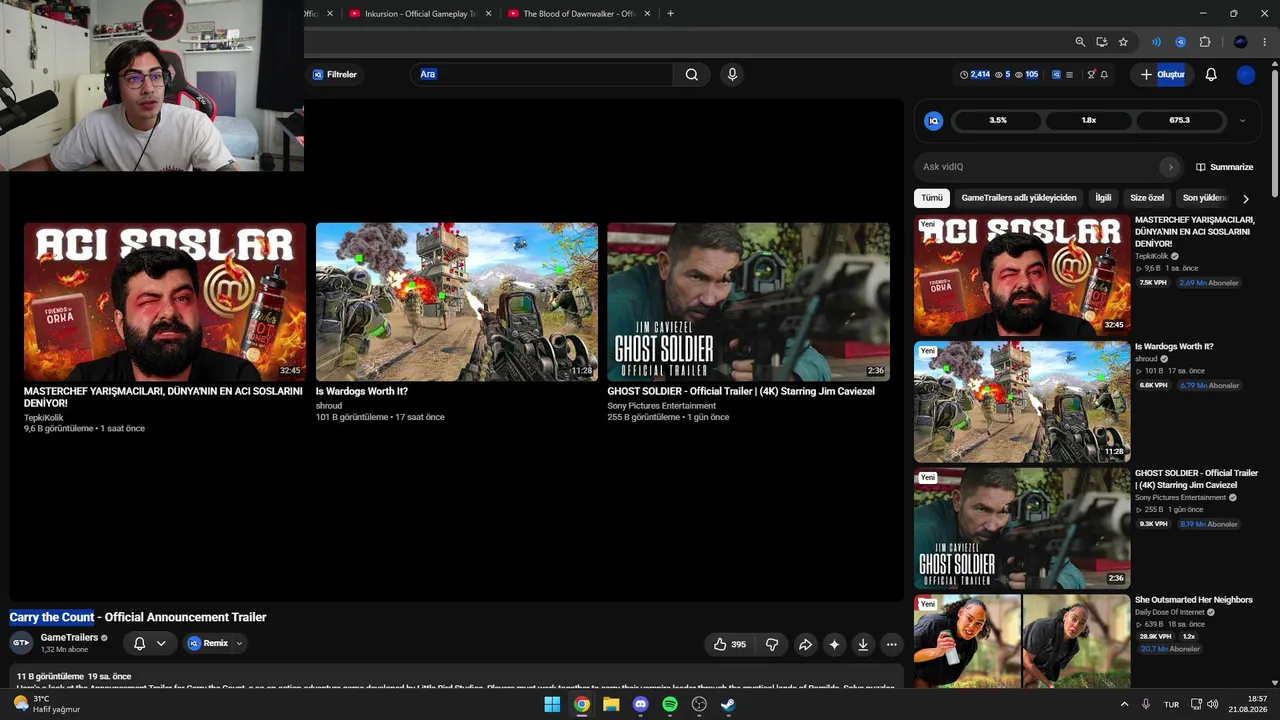Open Spotify from the taskbar
This screenshot has width=1280, height=720.
tap(670, 704)
